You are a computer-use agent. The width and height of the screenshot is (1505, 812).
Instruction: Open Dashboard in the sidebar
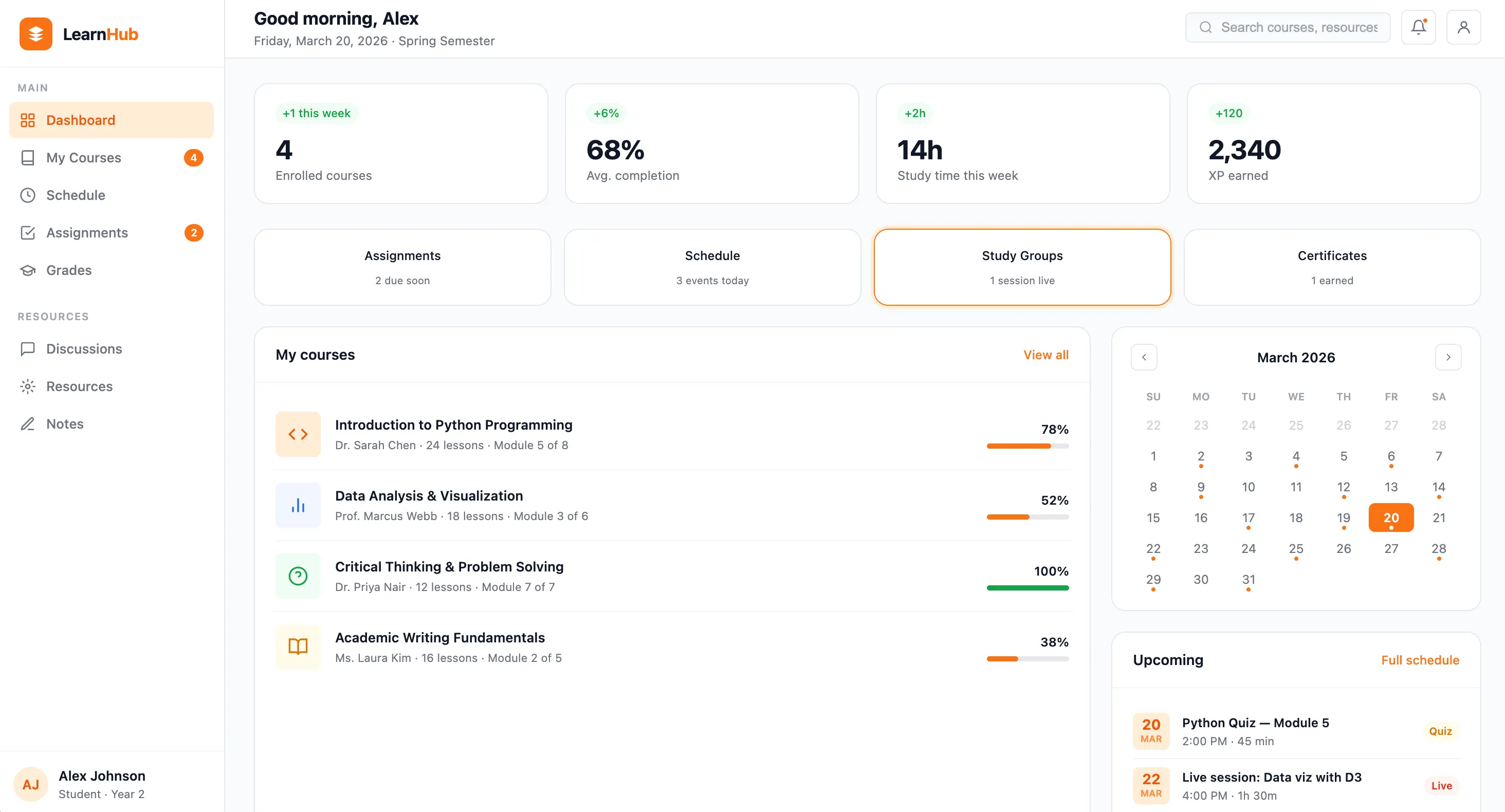(x=112, y=120)
